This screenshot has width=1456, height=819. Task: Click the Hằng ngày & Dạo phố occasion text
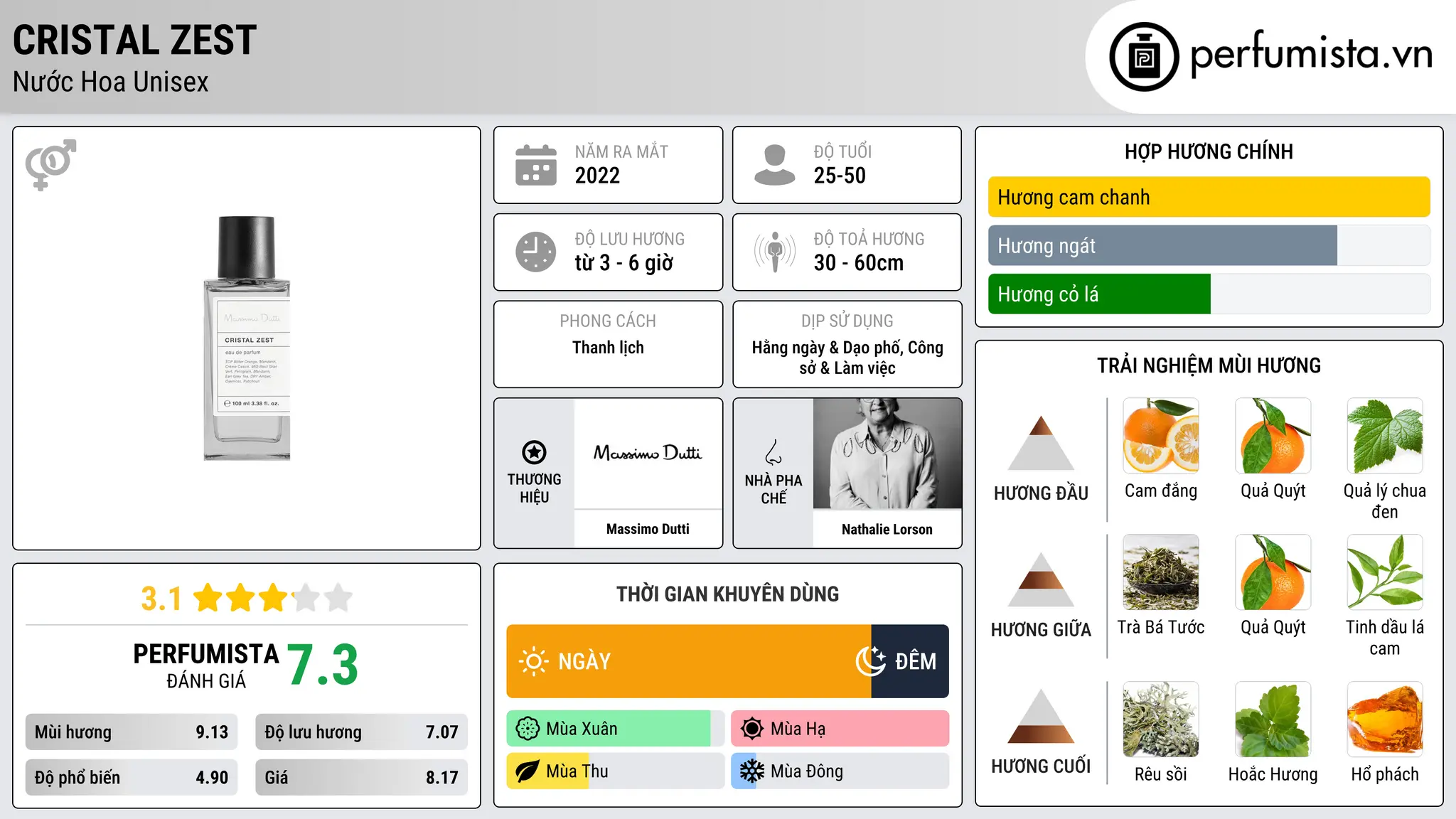click(x=847, y=358)
